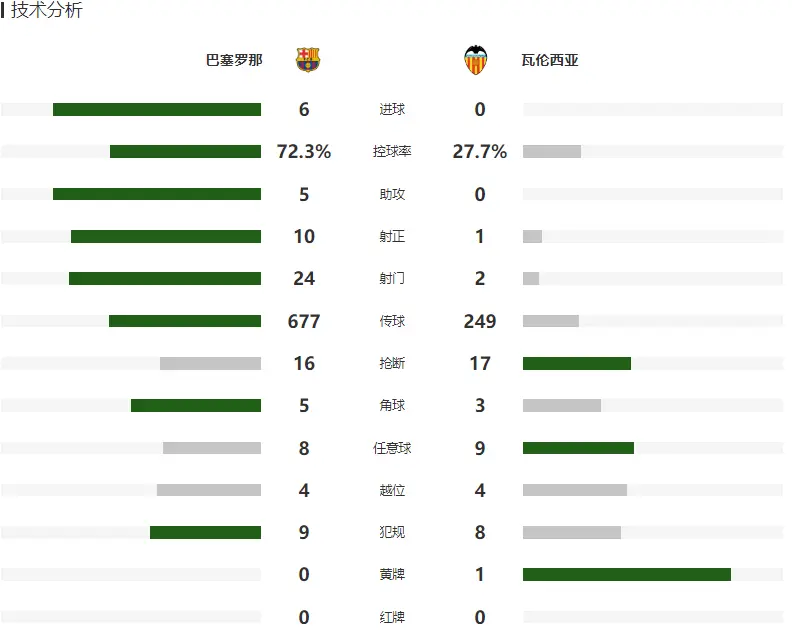Click Barcelona's green 传球 passes bar

click(x=185, y=321)
